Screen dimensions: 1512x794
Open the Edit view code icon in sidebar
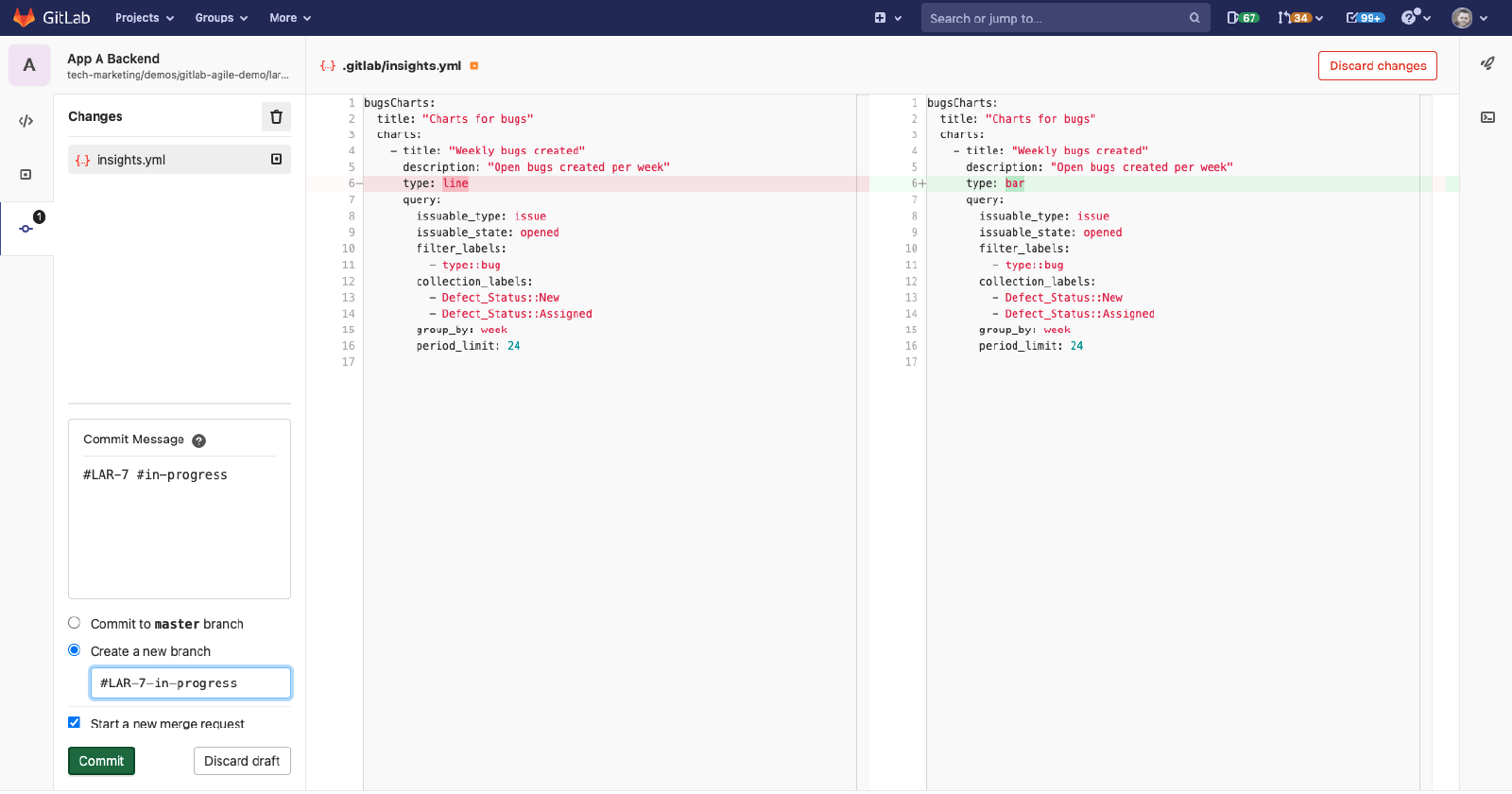26,121
